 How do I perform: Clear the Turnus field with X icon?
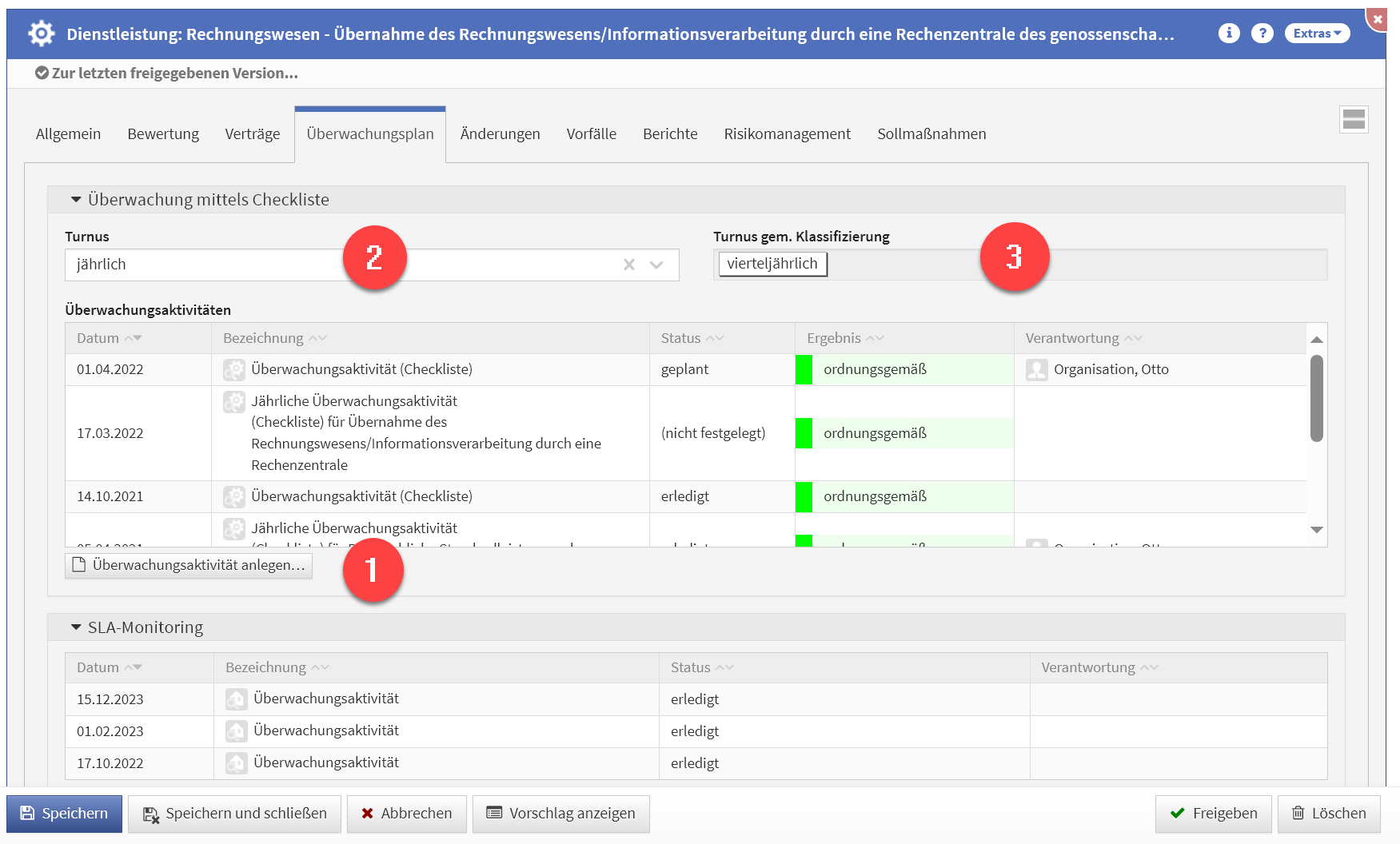click(629, 265)
